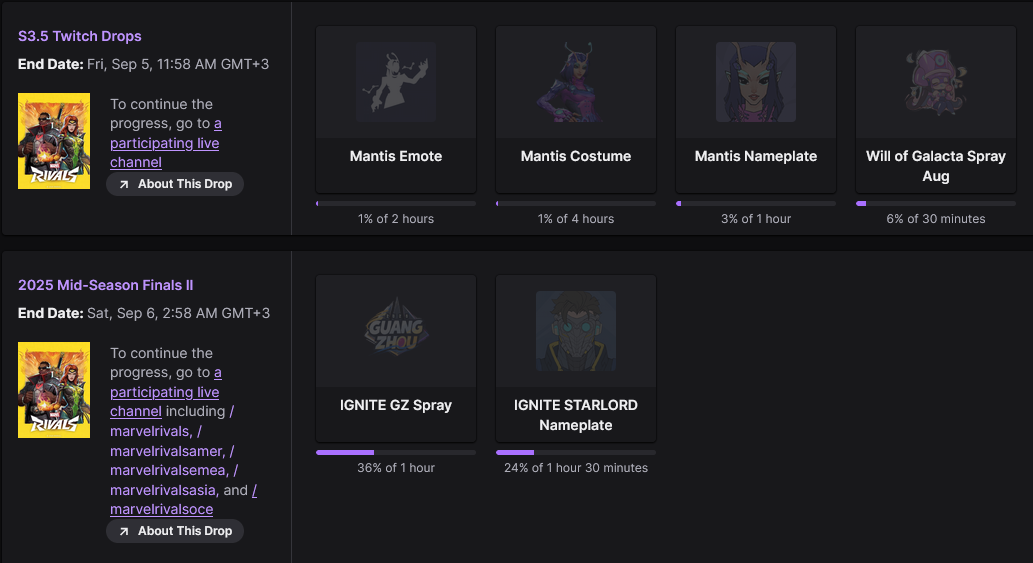Click the Mantis Emote reward icon
The height and width of the screenshot is (563, 1033).
pyautogui.click(x=396, y=82)
